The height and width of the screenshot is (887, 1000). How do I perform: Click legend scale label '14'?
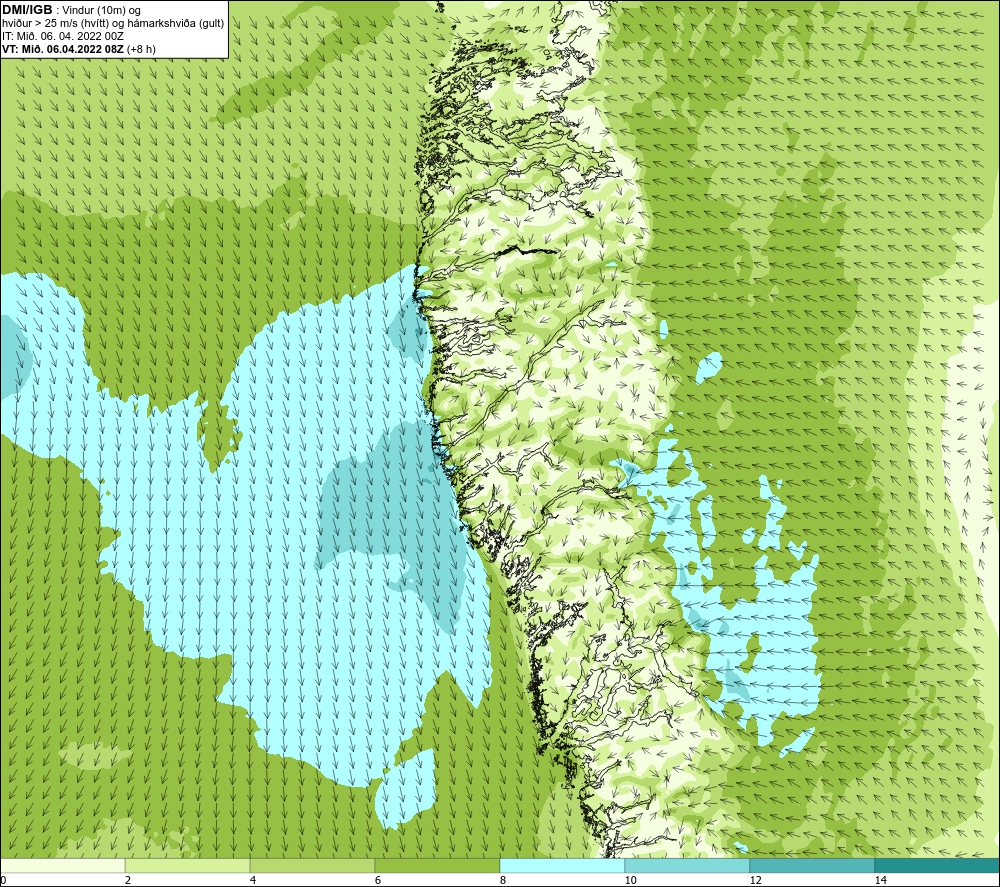click(x=880, y=881)
